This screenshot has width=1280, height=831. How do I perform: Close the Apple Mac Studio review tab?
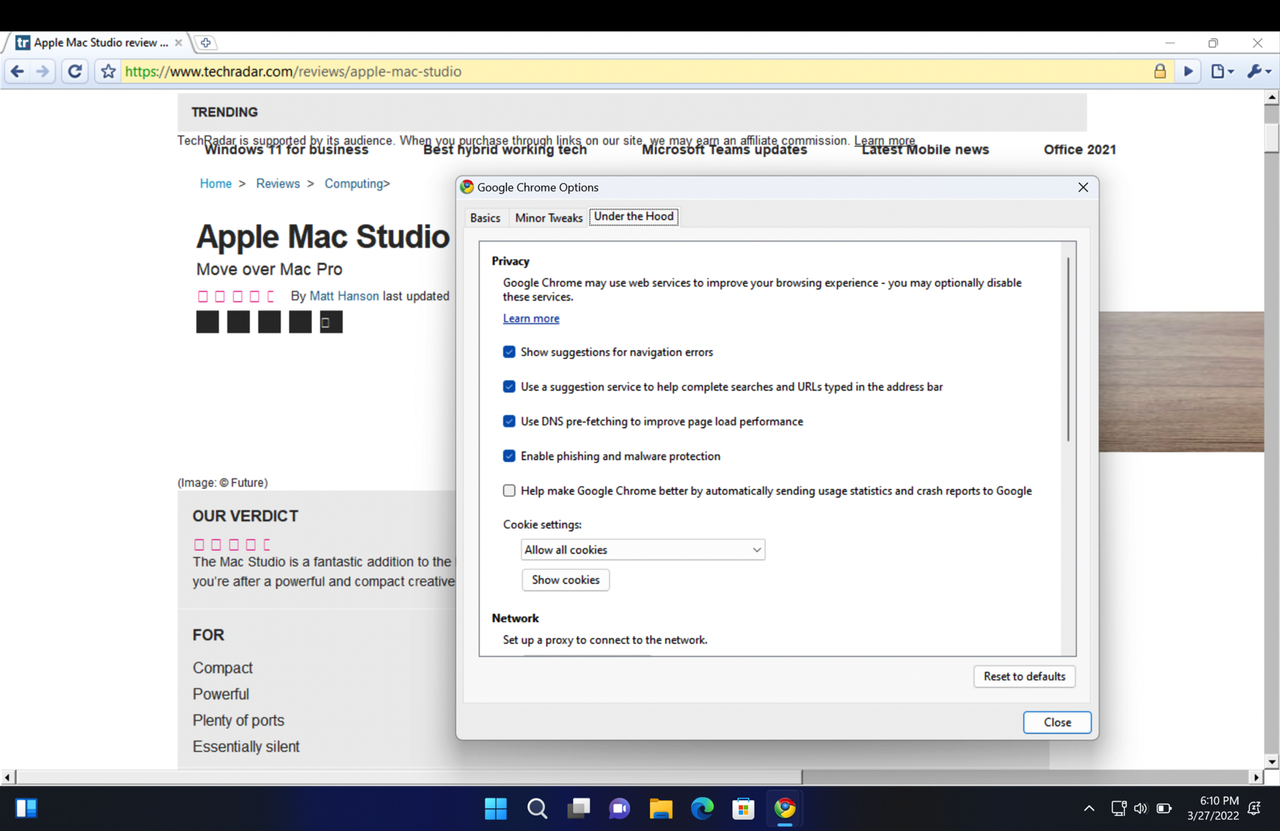pos(179,43)
